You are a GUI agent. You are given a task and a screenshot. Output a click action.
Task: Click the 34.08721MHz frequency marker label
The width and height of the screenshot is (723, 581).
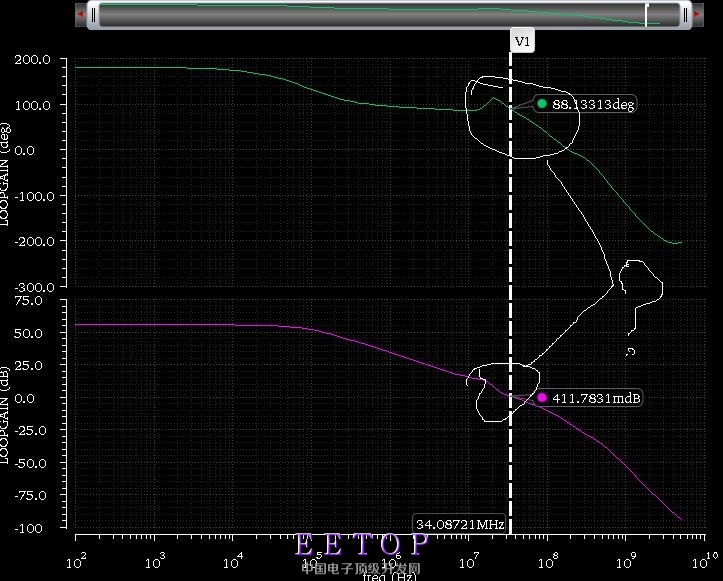(460, 524)
